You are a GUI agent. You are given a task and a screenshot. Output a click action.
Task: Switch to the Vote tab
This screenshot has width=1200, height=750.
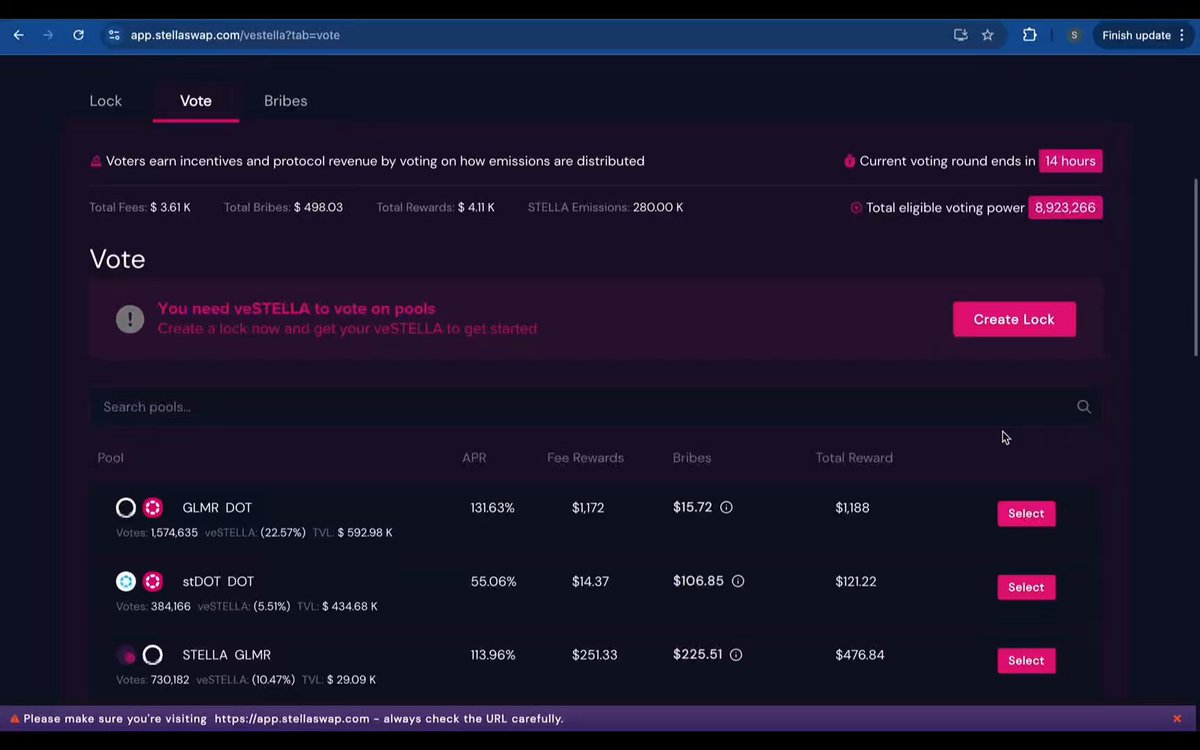click(196, 101)
